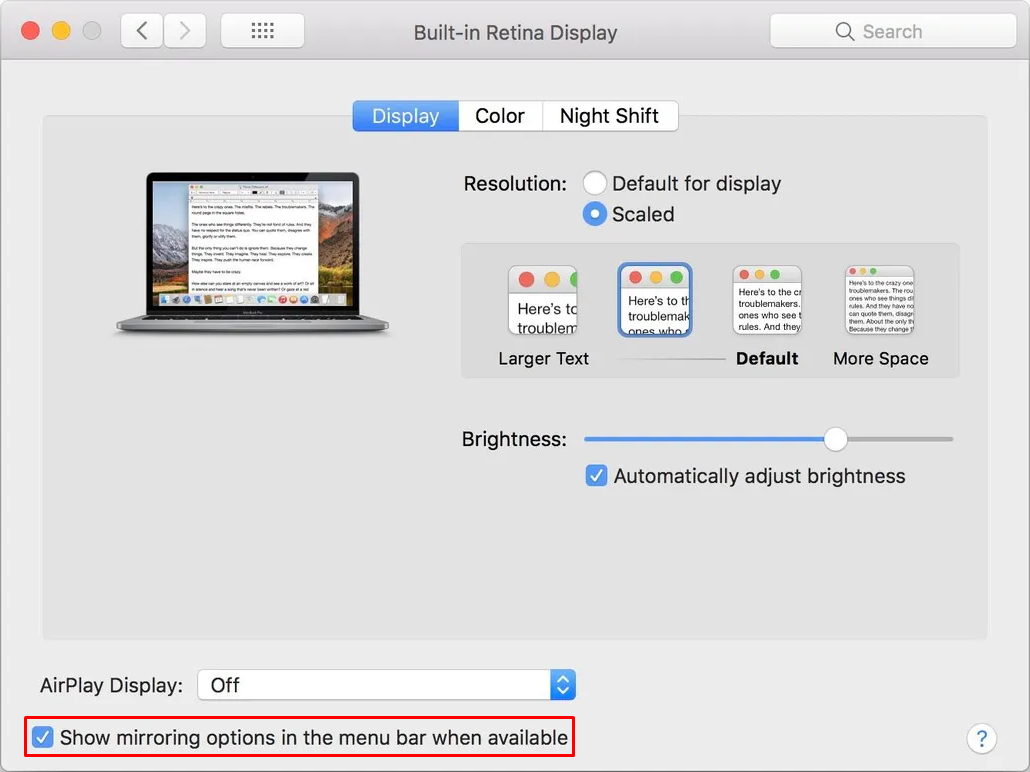Choose the More Space resolution preset
Viewport: 1030px width, 772px height.
tap(879, 299)
